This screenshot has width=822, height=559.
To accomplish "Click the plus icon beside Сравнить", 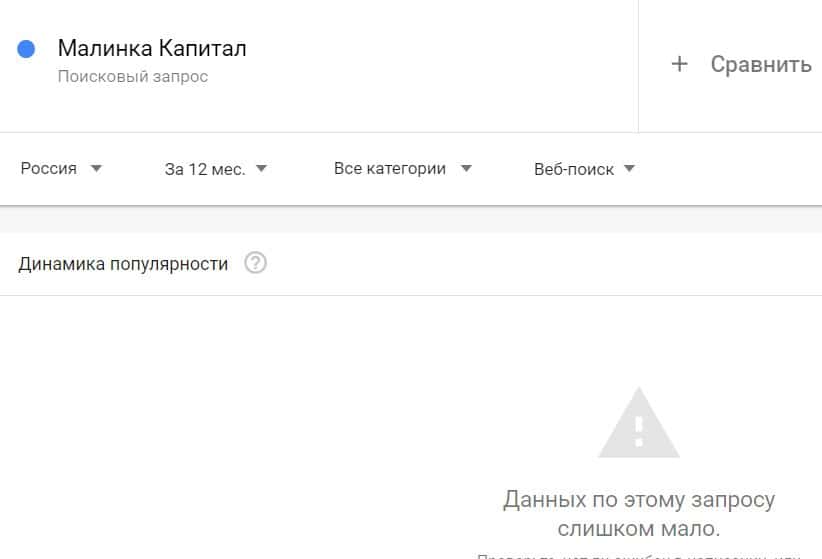I will coord(680,65).
